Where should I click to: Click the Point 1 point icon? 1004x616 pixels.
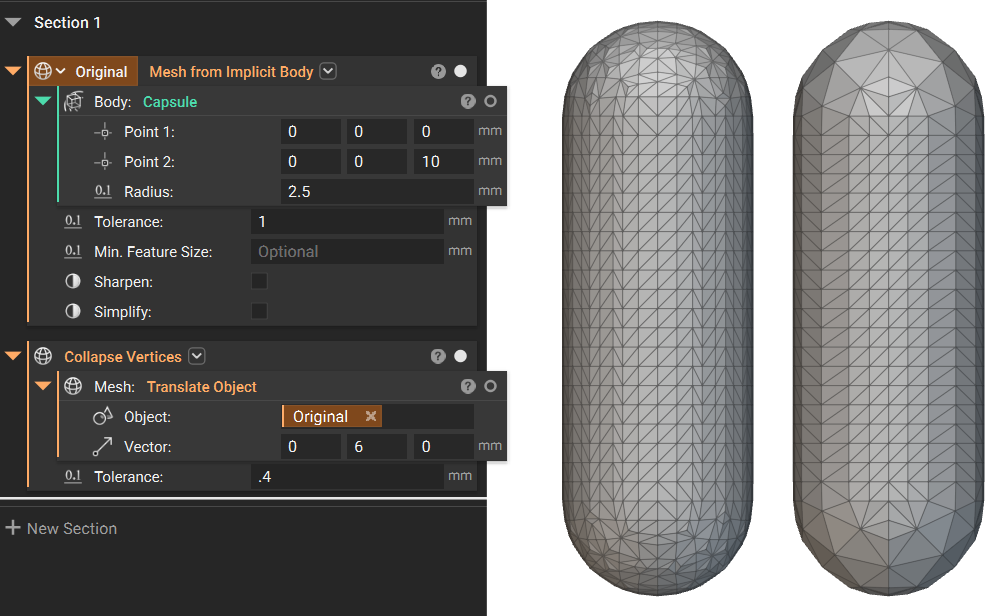point(103,133)
